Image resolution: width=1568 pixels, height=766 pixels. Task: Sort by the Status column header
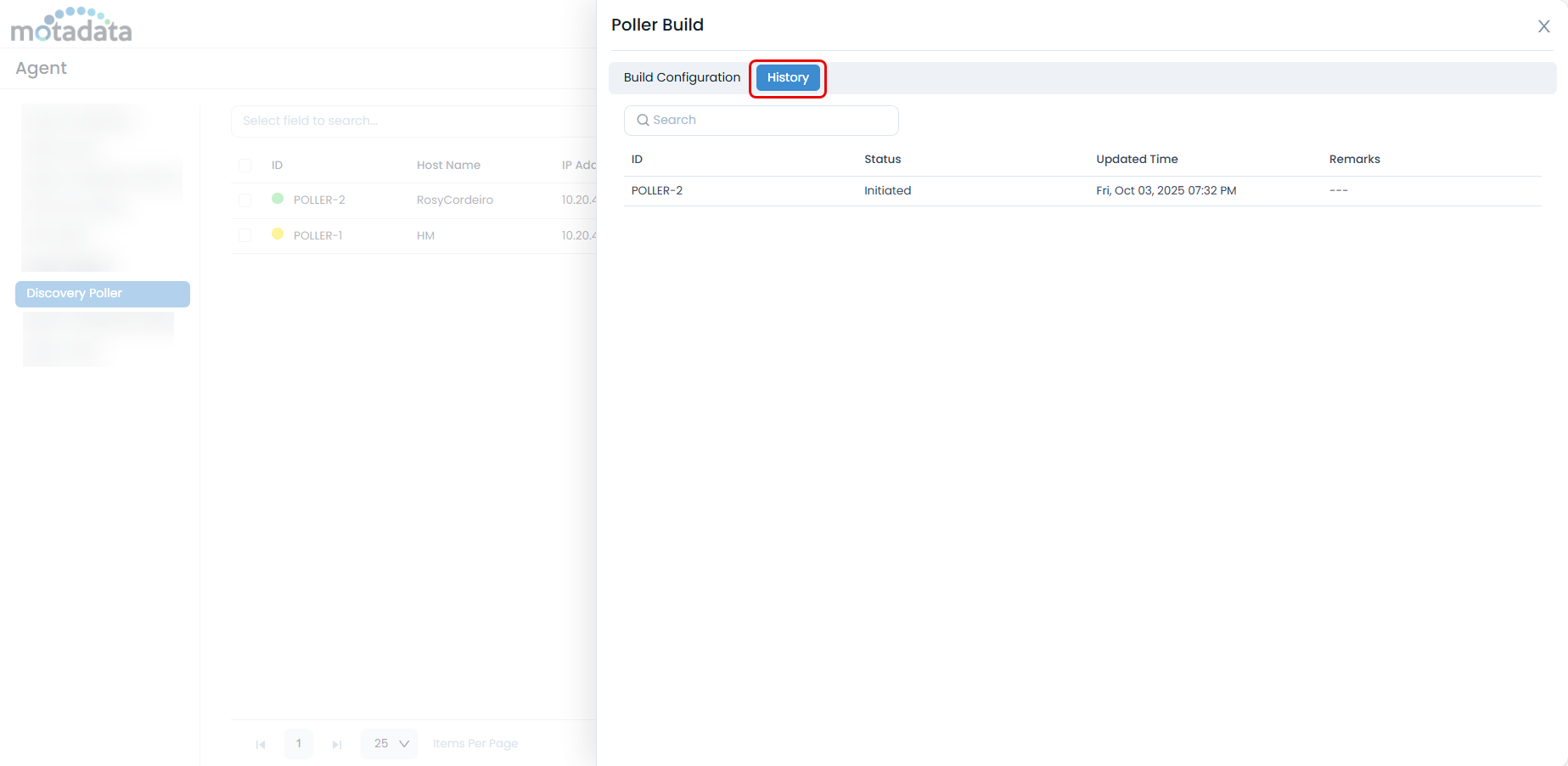tap(882, 160)
